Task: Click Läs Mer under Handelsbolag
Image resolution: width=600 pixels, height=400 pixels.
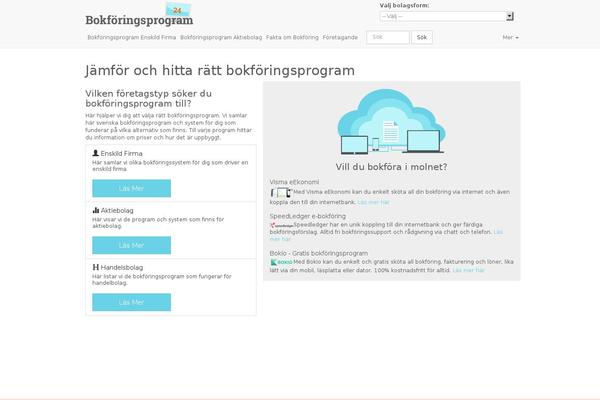Action: click(132, 302)
